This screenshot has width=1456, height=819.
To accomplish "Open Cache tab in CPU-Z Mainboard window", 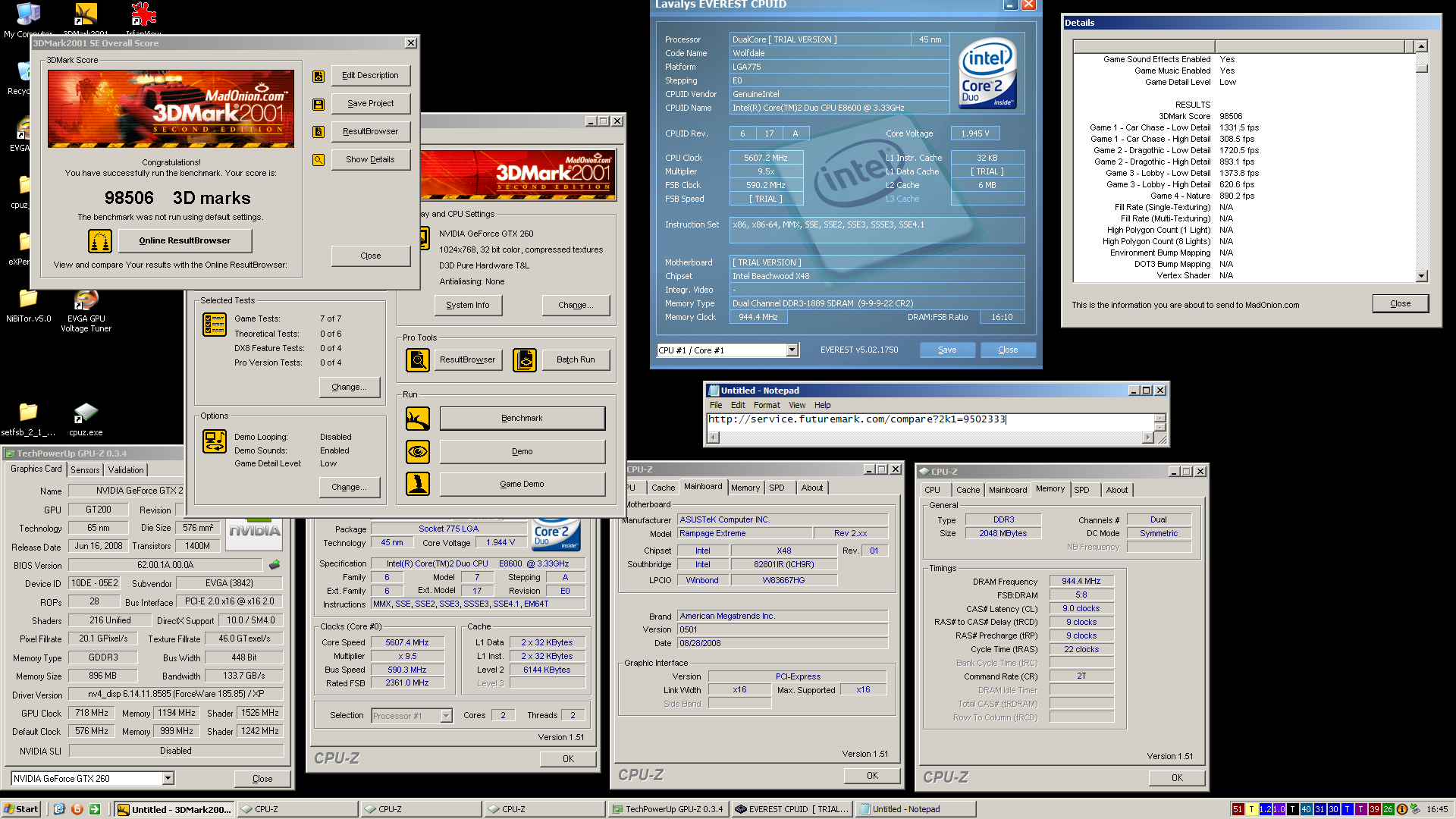I will click(x=663, y=488).
